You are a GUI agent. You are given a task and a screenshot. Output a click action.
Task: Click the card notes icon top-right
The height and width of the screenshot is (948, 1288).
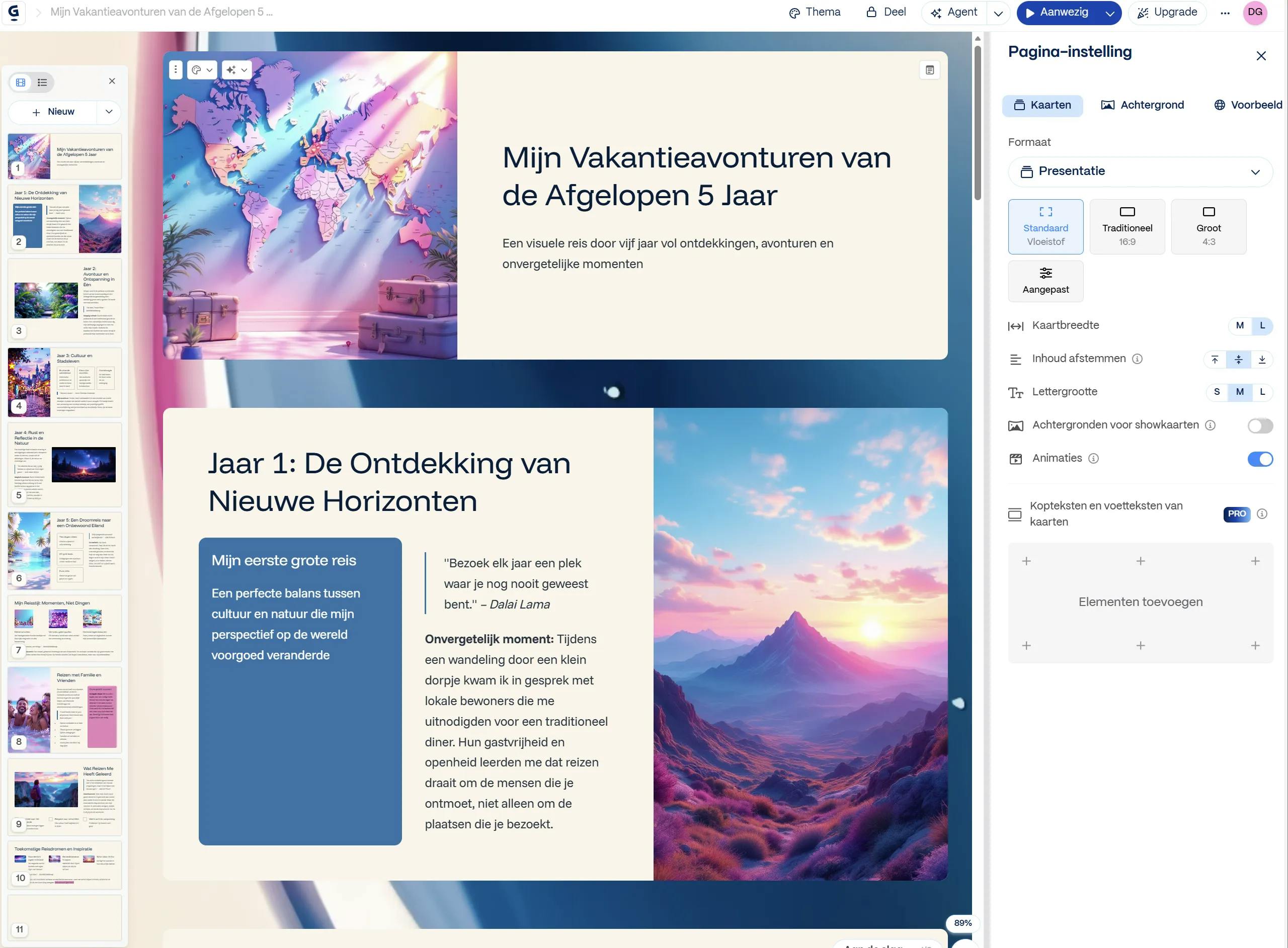929,70
